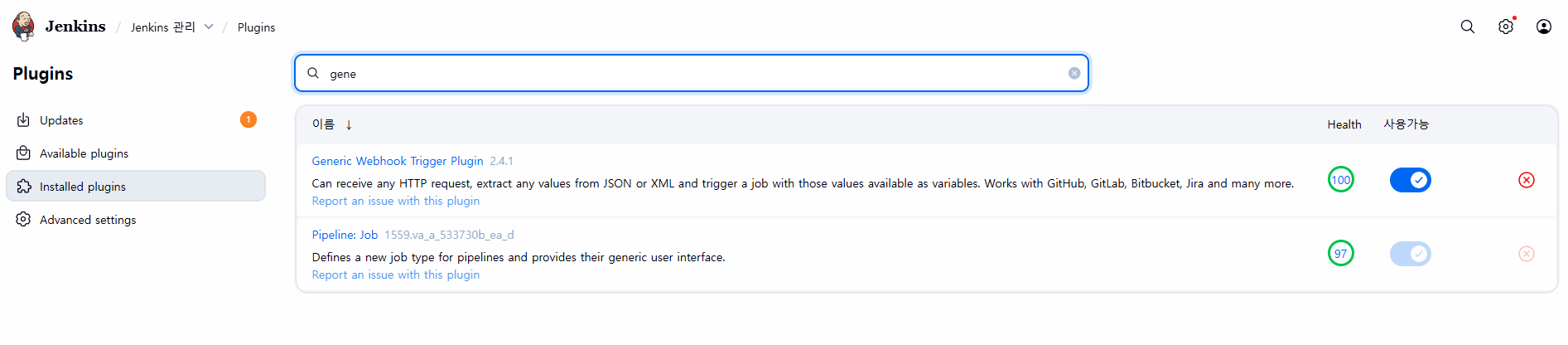Image resolution: width=1568 pixels, height=345 pixels.
Task: Uninstall Generic Webhook Trigger Plugin
Action: pyautogui.click(x=1526, y=180)
